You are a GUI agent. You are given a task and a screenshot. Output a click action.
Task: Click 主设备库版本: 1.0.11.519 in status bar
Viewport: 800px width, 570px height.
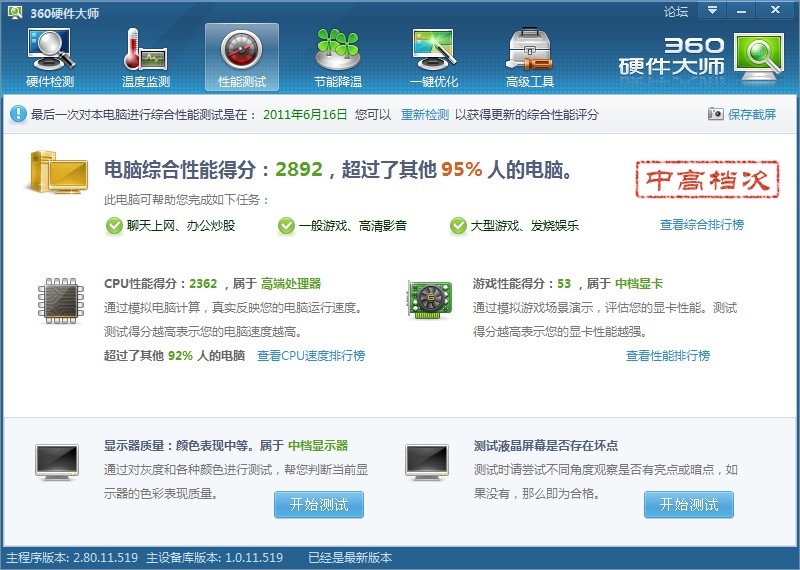[214, 557]
